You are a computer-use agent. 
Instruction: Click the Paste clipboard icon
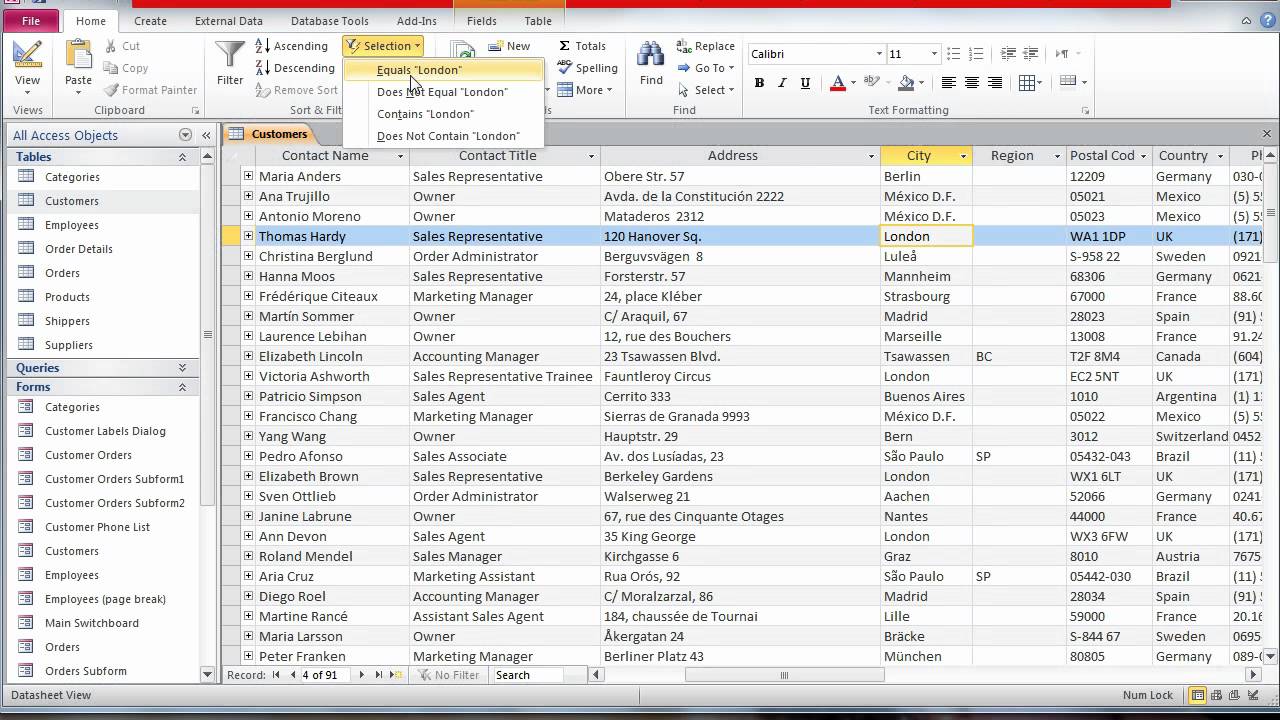click(x=78, y=55)
